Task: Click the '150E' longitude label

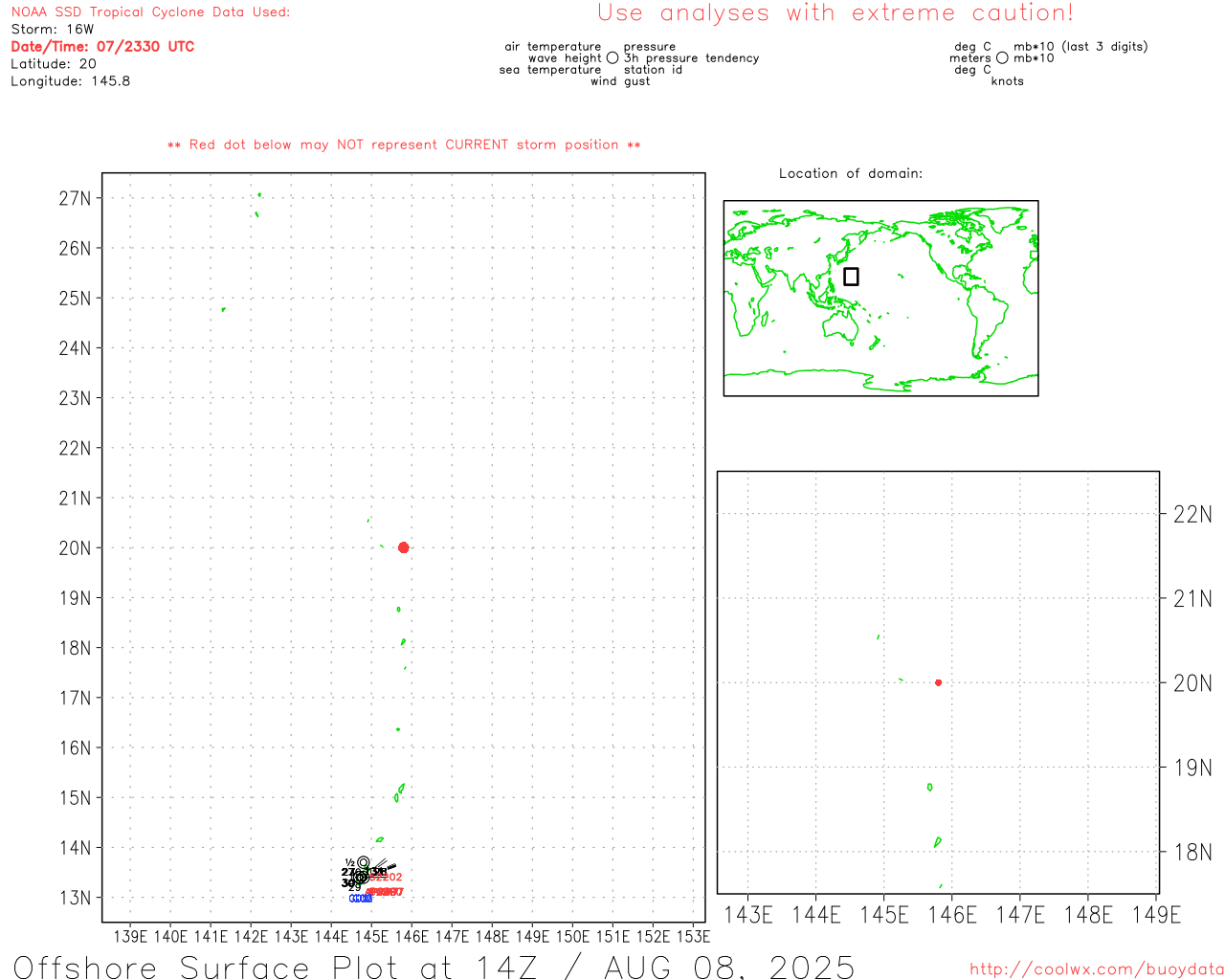Action: tap(573, 936)
